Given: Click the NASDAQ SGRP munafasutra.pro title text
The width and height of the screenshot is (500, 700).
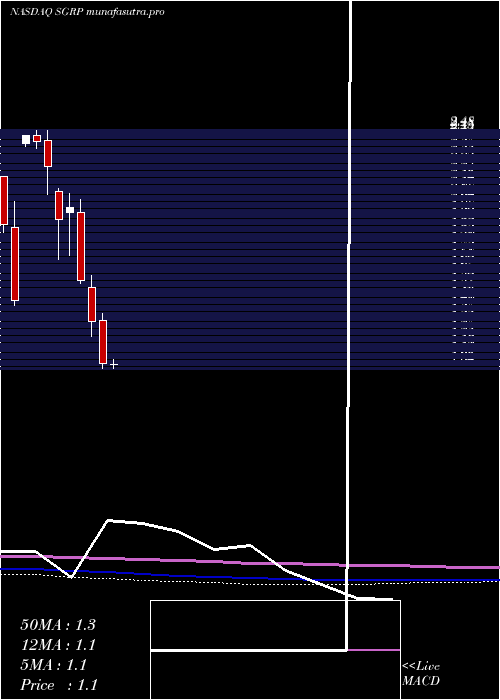Looking at the screenshot, I should pos(87,12).
